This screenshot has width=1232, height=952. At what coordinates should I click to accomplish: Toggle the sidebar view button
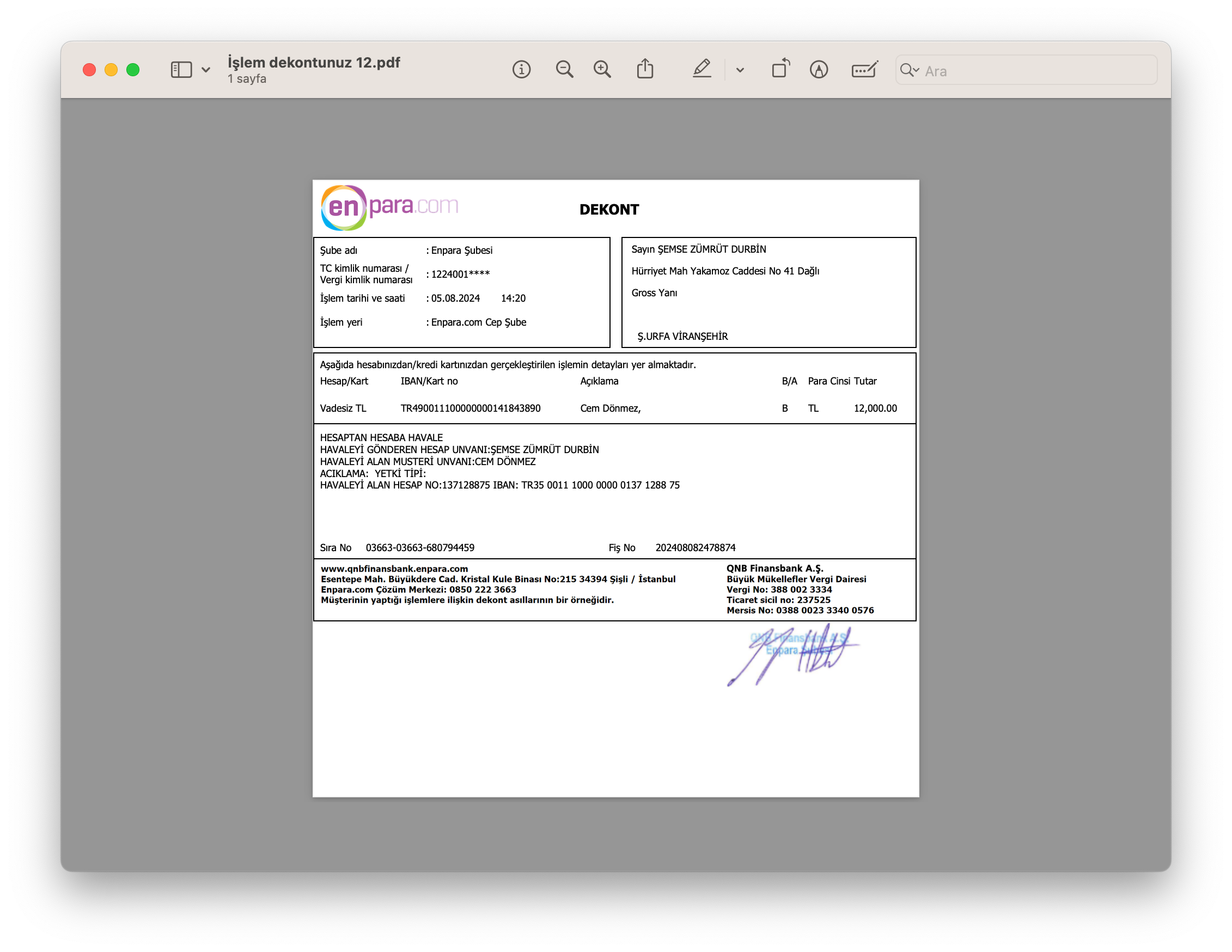coord(181,70)
